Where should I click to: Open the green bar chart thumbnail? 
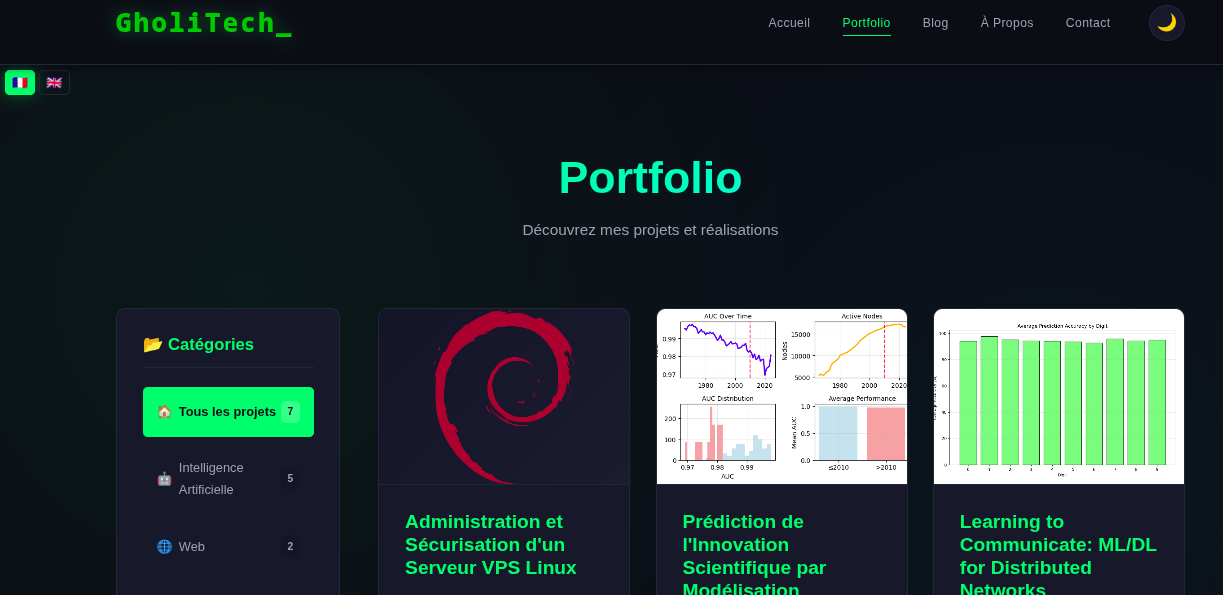(1059, 397)
